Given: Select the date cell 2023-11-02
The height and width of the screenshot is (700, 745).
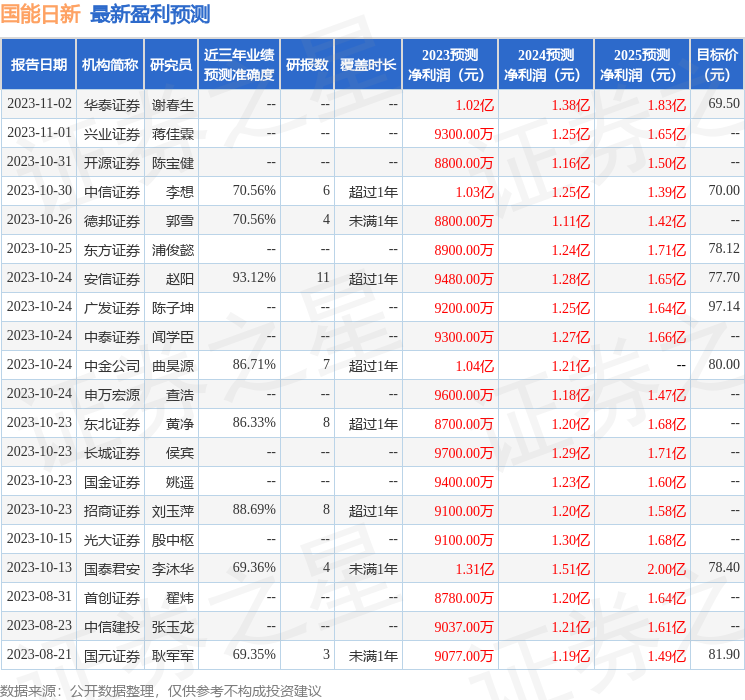Looking at the screenshot, I should pyautogui.click(x=39, y=104).
